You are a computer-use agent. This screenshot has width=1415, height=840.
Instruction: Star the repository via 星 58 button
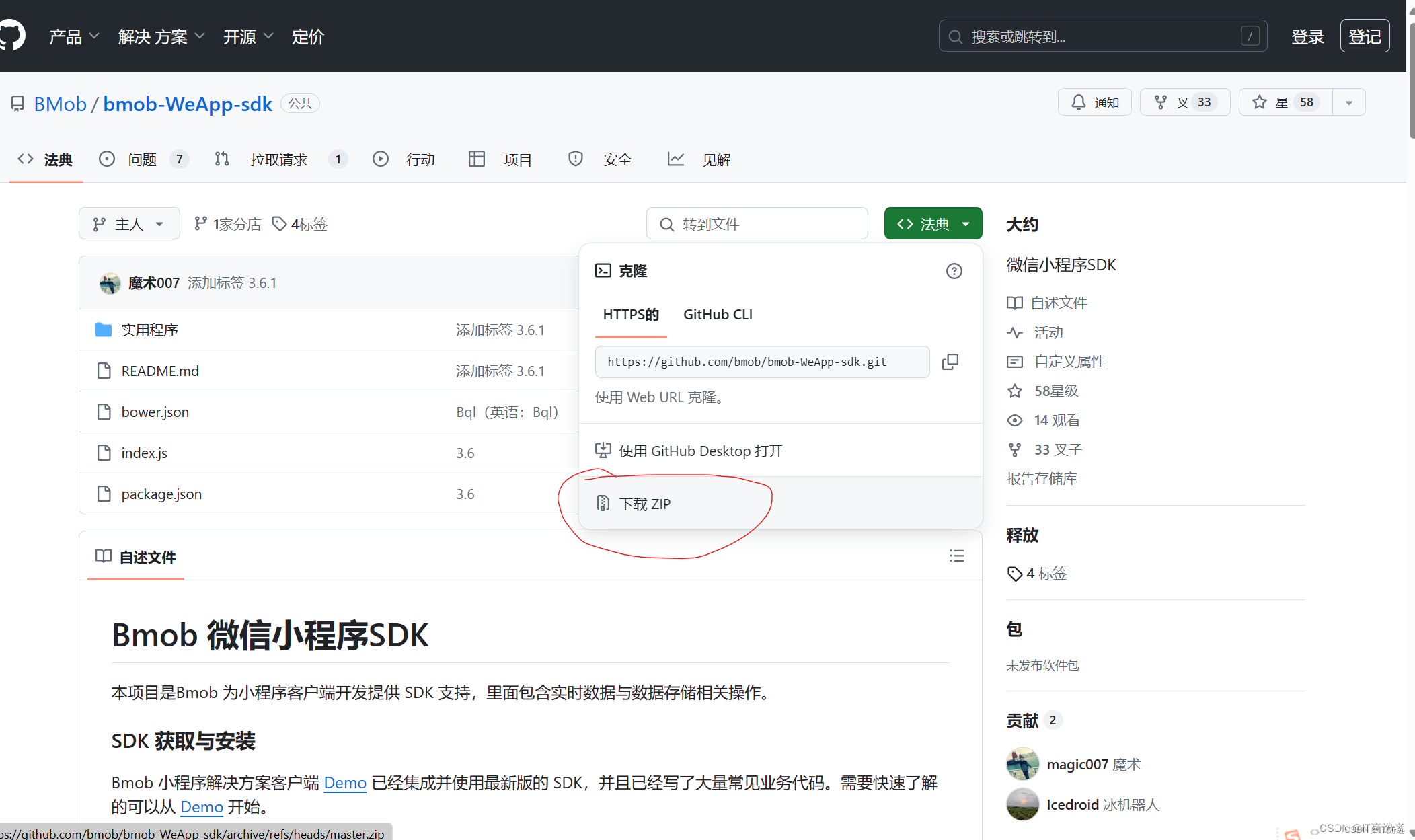tap(1285, 102)
